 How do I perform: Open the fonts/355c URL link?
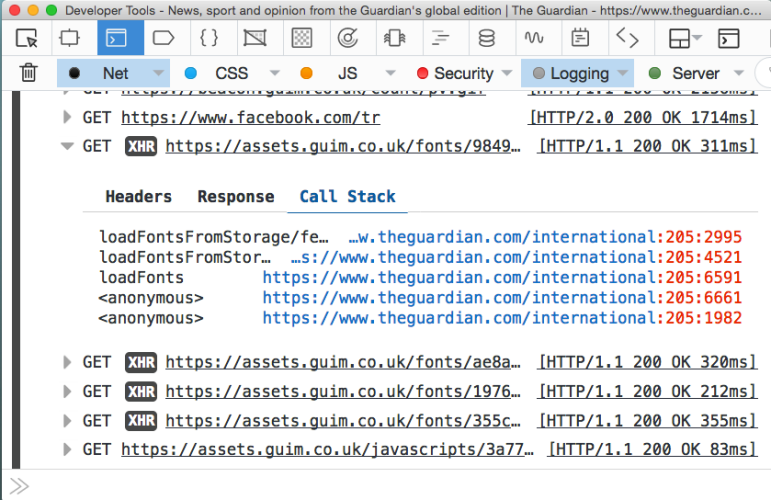coord(343,421)
